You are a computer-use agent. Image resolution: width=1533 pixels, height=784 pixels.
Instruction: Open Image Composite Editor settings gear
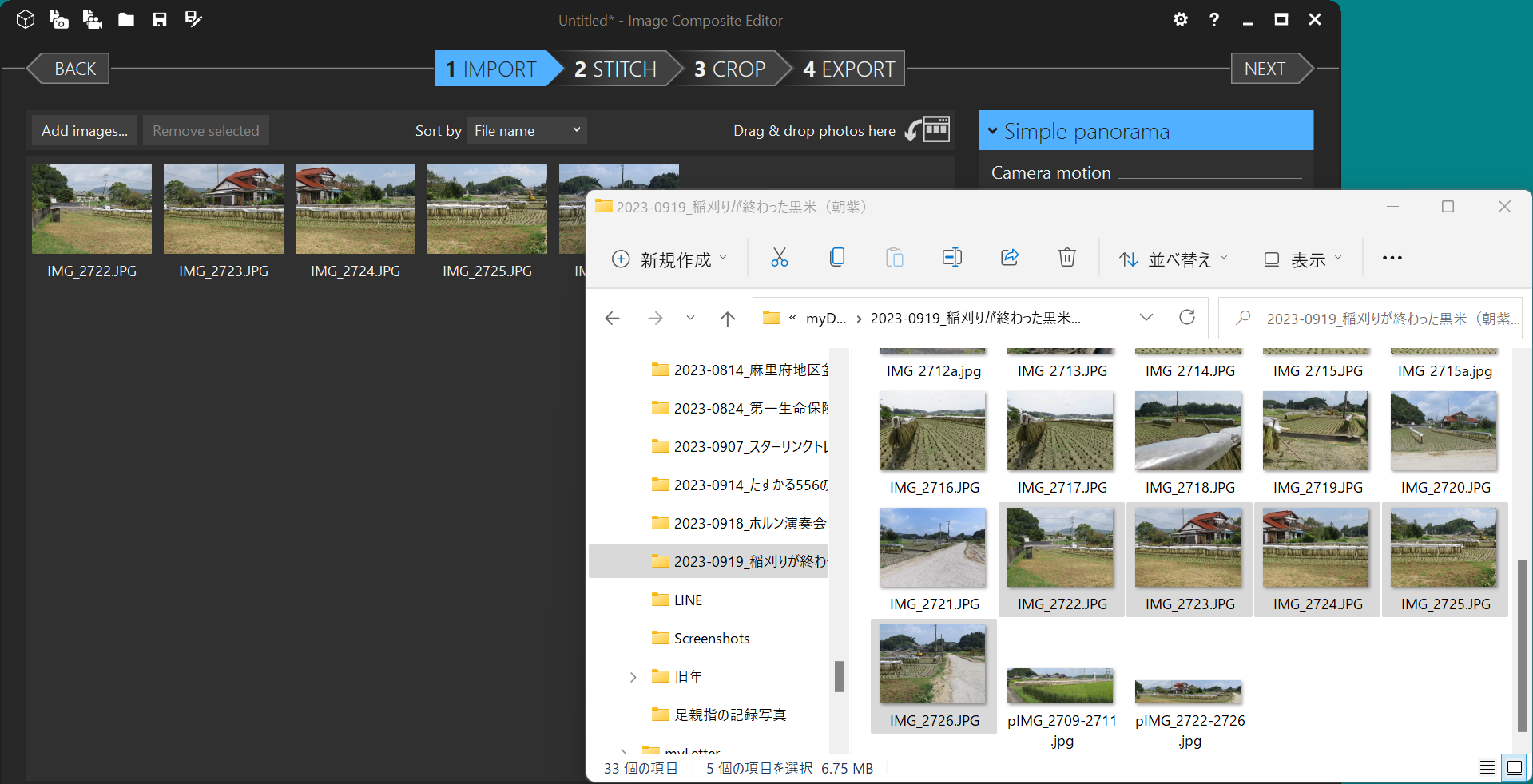tap(1180, 19)
